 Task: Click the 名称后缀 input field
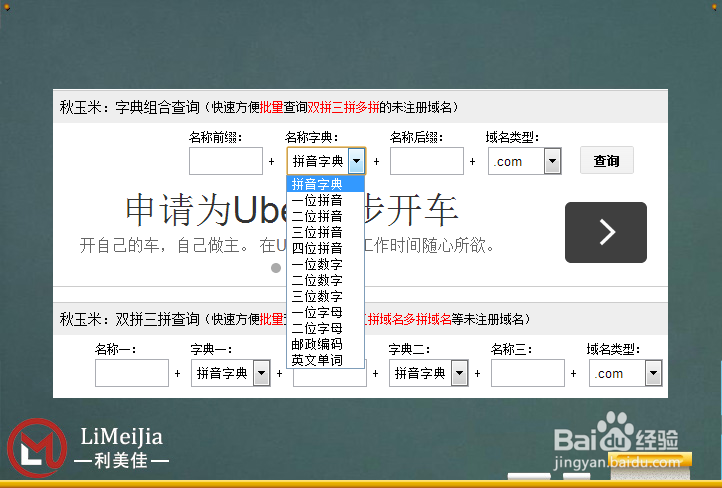coord(426,161)
